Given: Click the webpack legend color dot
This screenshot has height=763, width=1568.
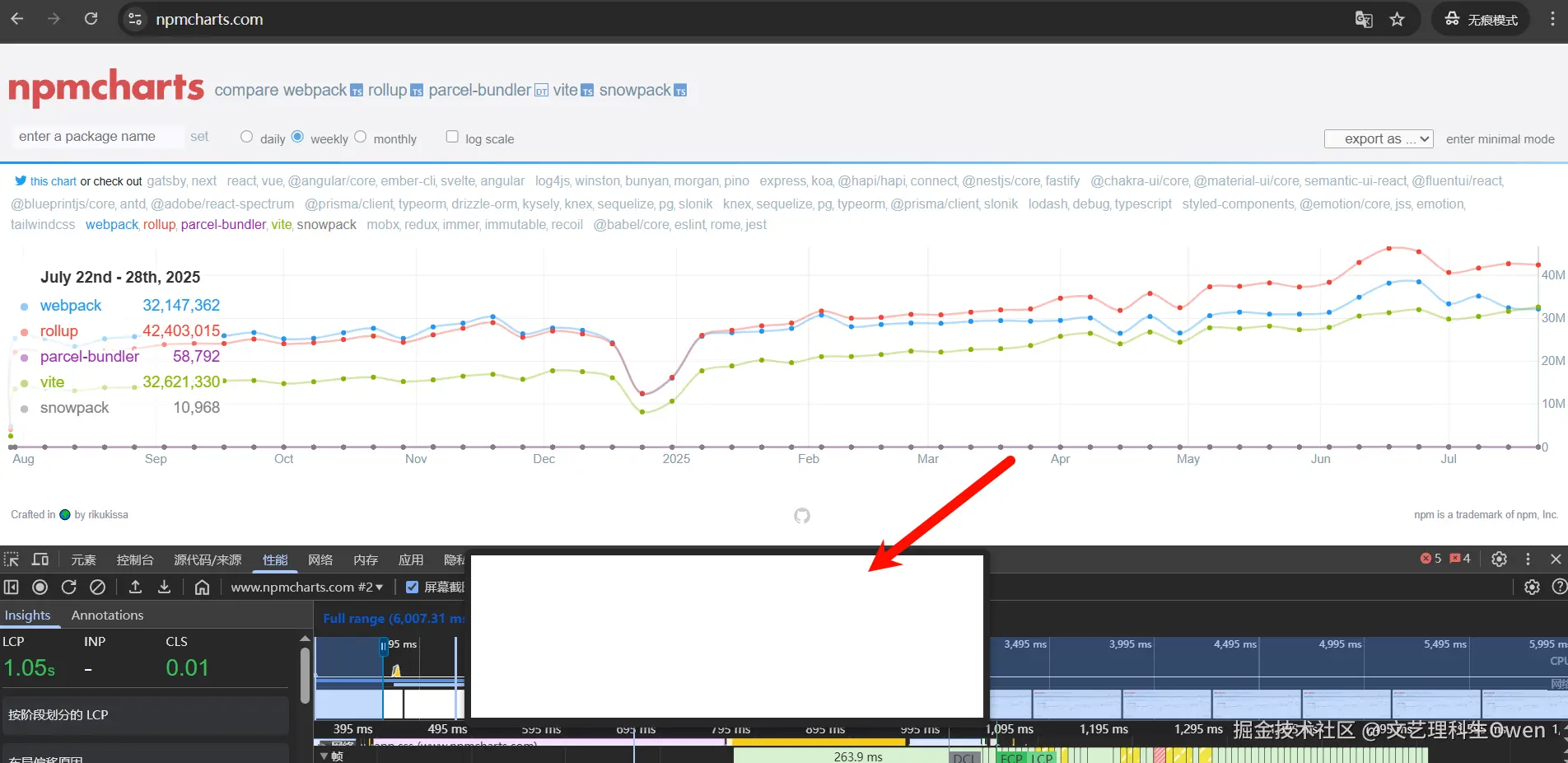Looking at the screenshot, I should coord(24,307).
